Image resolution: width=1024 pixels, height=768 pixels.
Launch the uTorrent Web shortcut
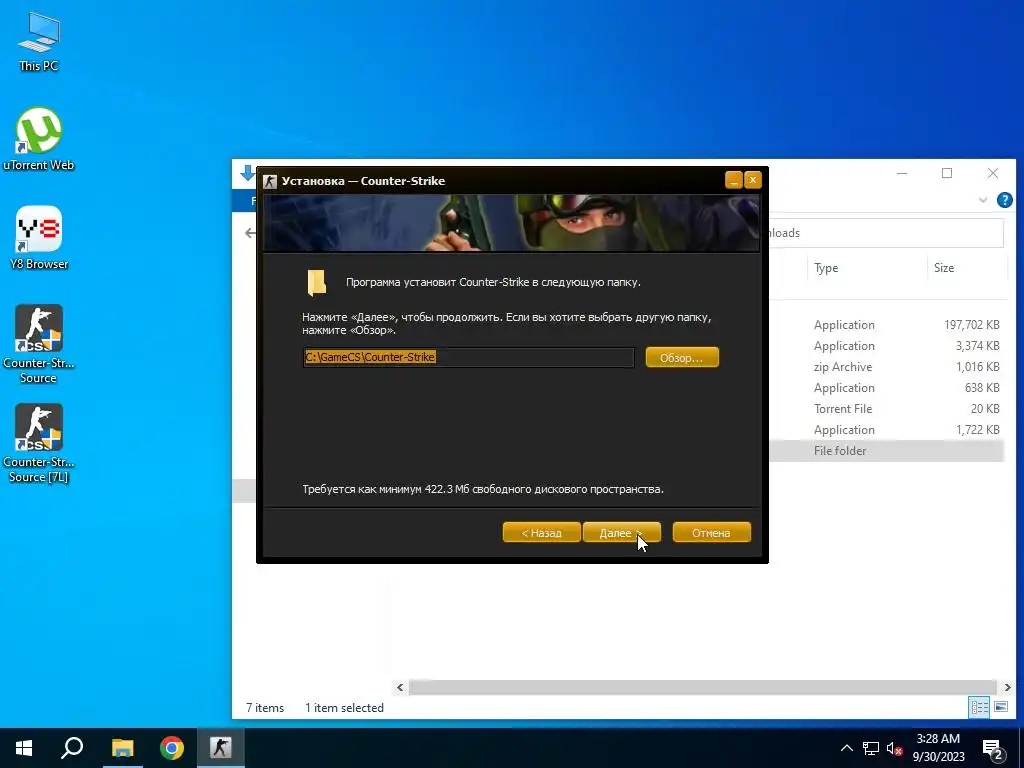tap(39, 139)
